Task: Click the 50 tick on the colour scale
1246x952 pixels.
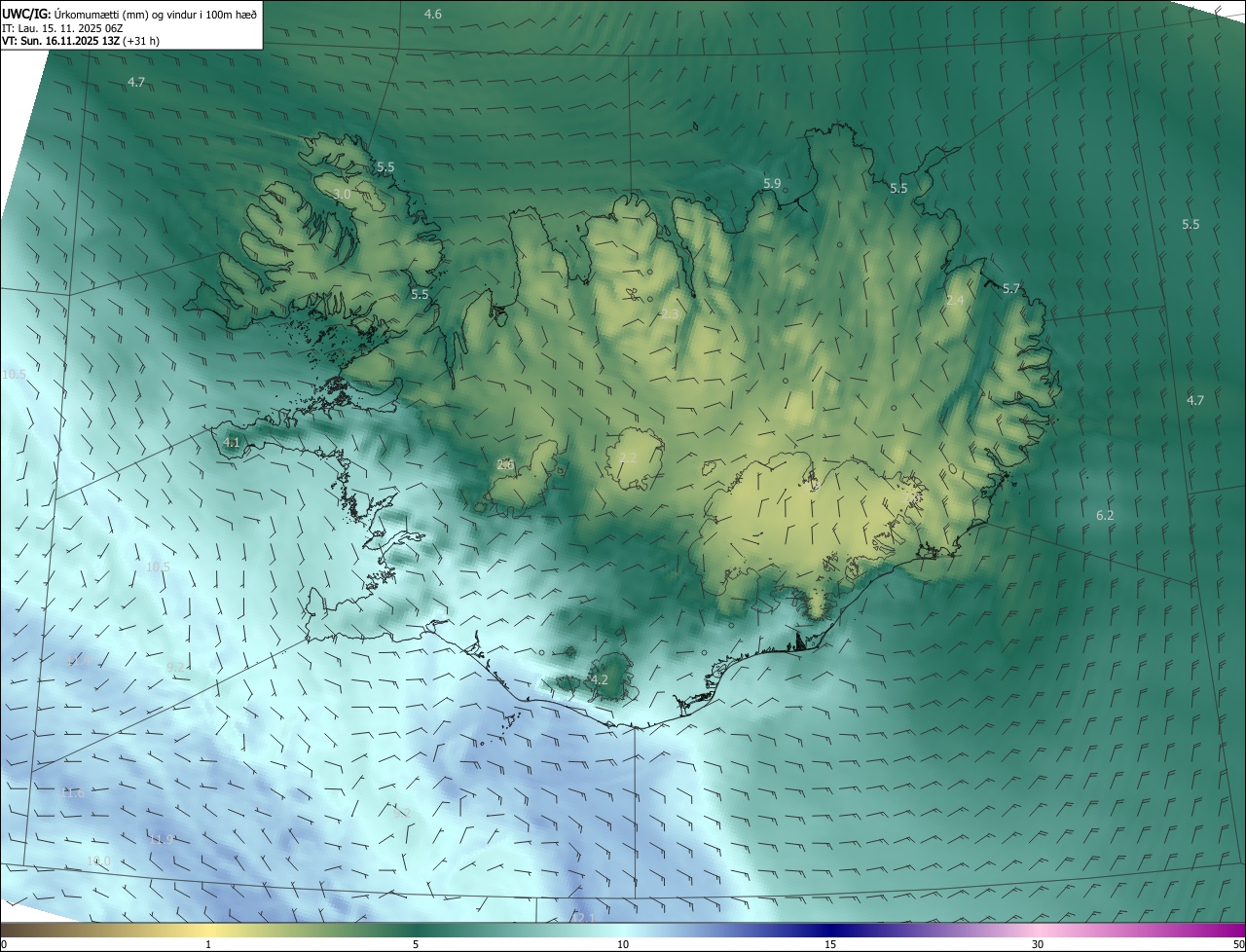Action: point(1238,944)
